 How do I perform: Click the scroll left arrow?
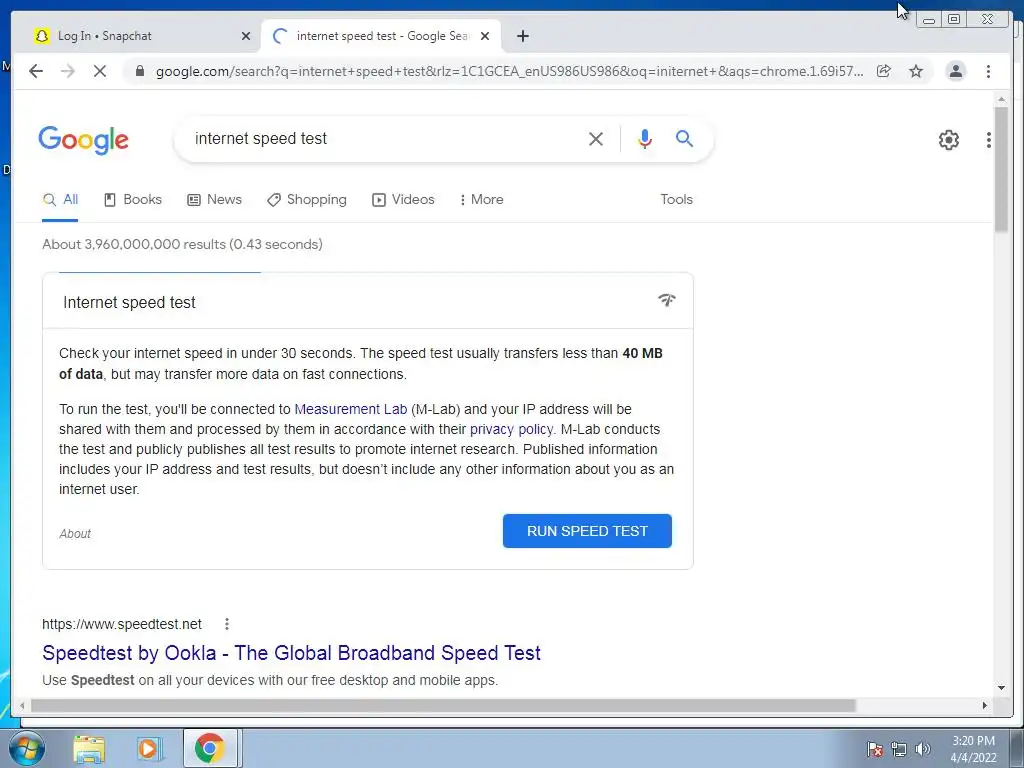(x=22, y=705)
